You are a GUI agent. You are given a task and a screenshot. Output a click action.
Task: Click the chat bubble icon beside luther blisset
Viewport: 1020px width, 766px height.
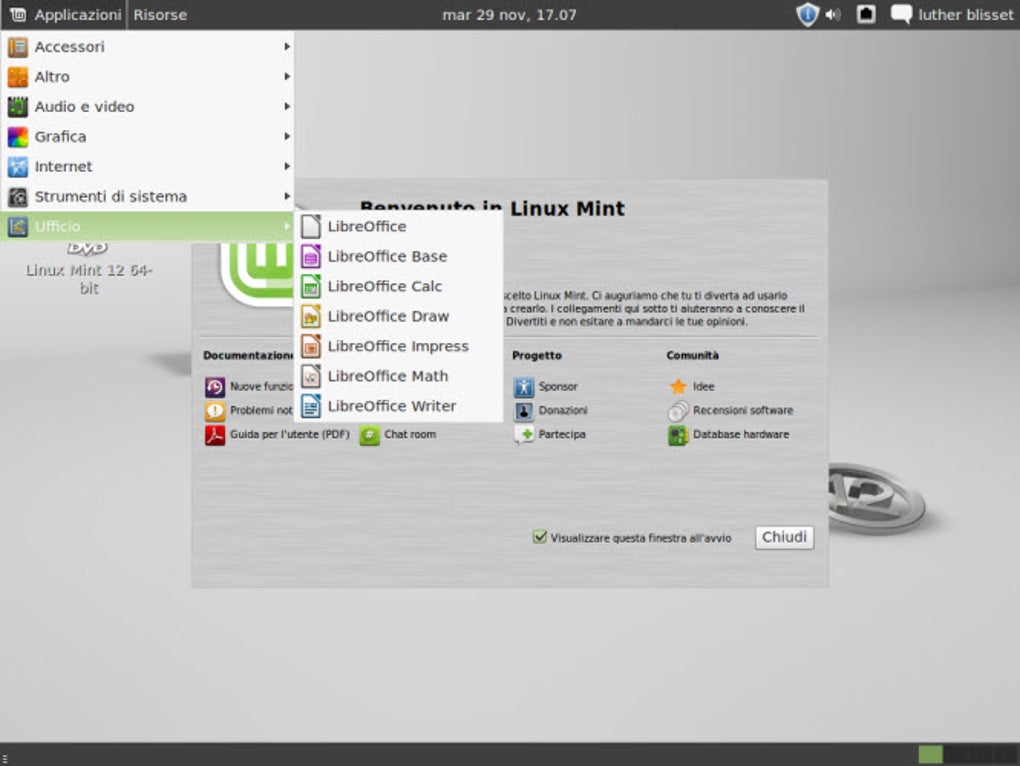coord(901,14)
